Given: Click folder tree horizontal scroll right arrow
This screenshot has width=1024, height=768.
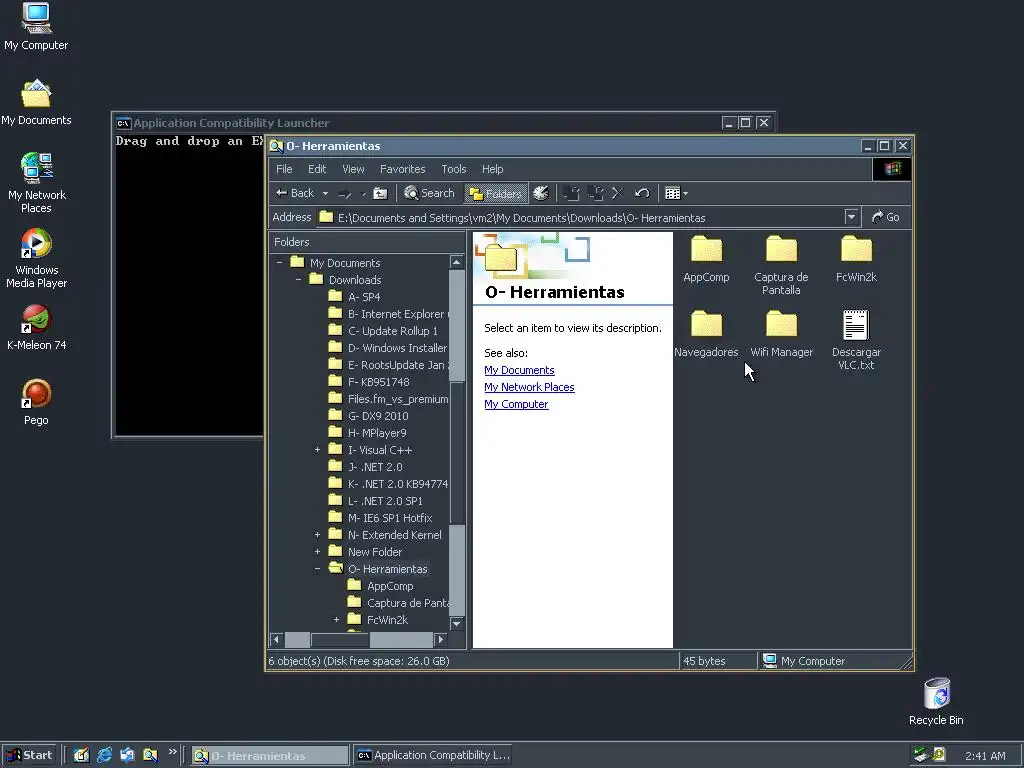Looking at the screenshot, I should [441, 639].
